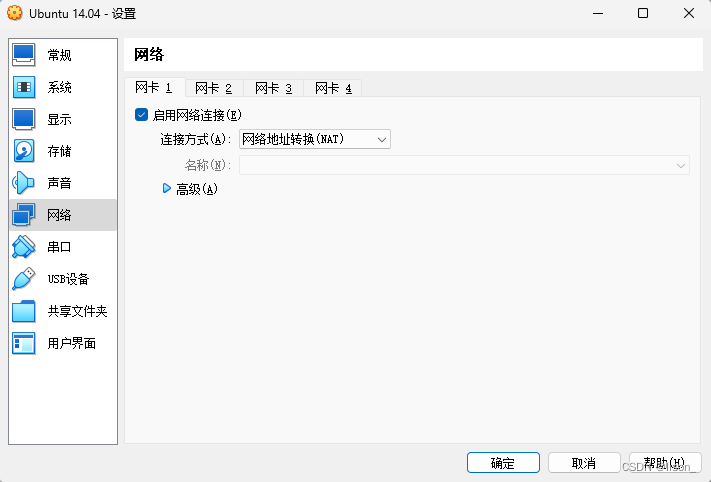
Task: Open the 连接方式 NAT dropdown
Action: point(315,139)
